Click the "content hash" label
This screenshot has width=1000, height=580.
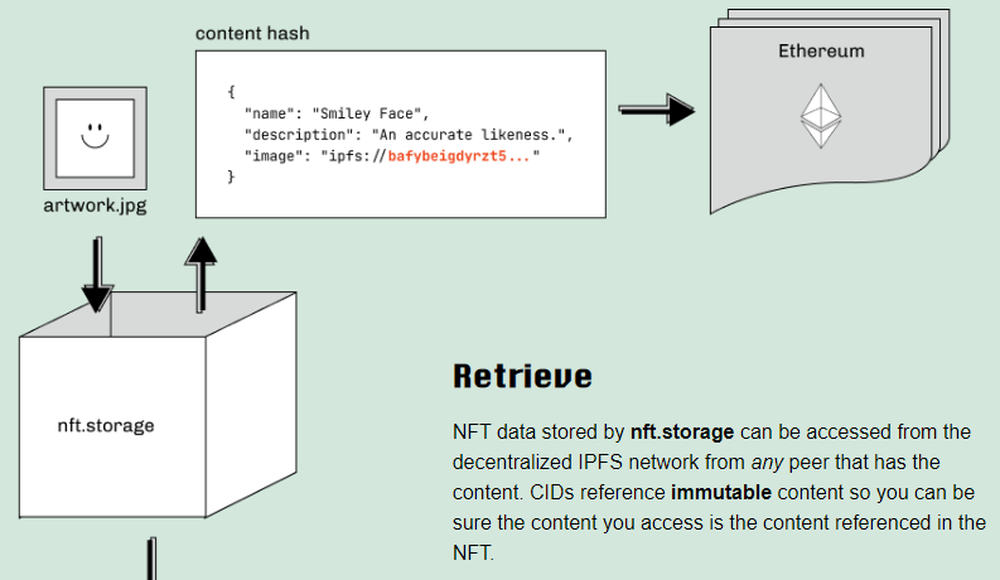point(252,33)
